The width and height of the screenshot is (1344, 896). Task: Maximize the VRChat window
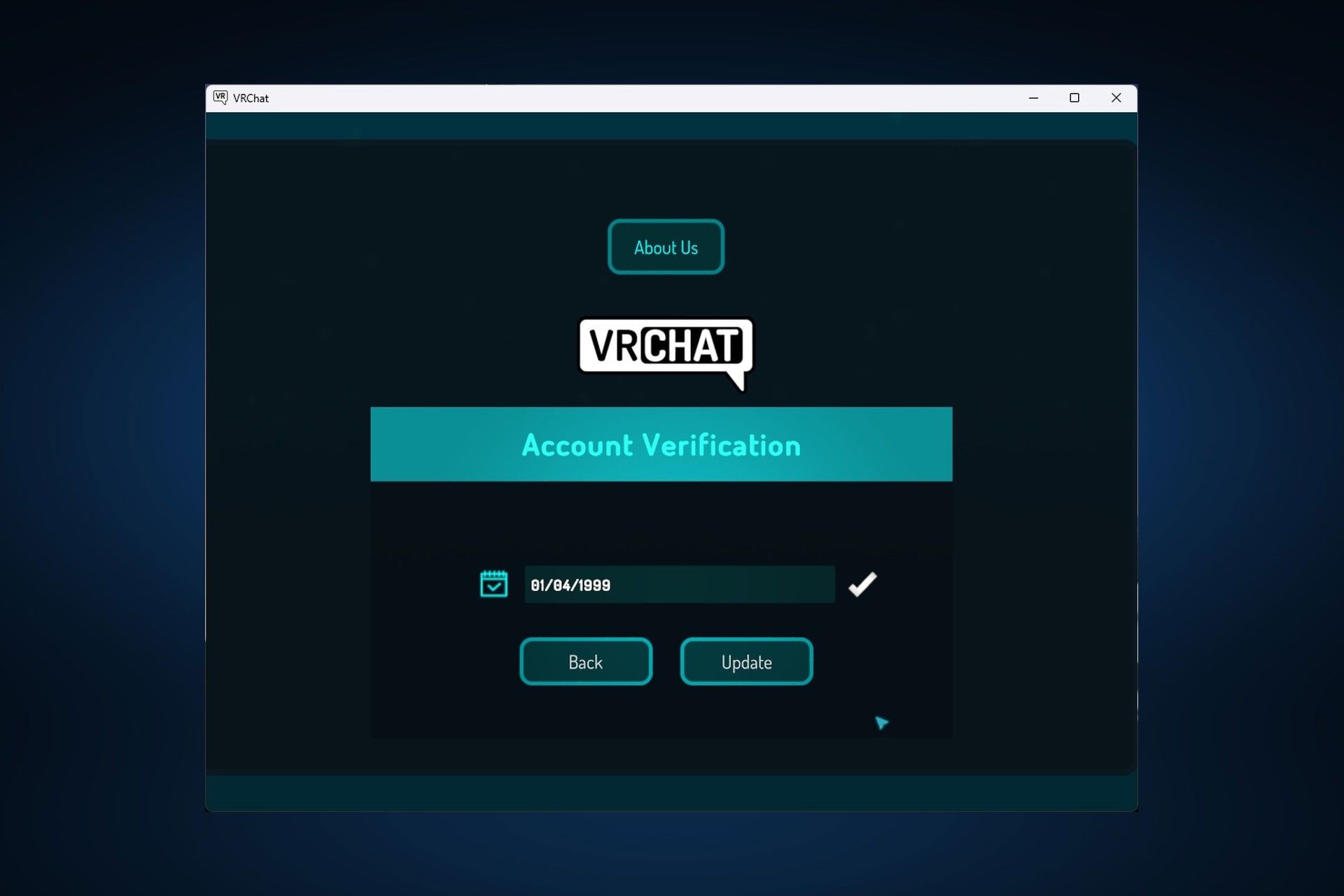point(1074,98)
